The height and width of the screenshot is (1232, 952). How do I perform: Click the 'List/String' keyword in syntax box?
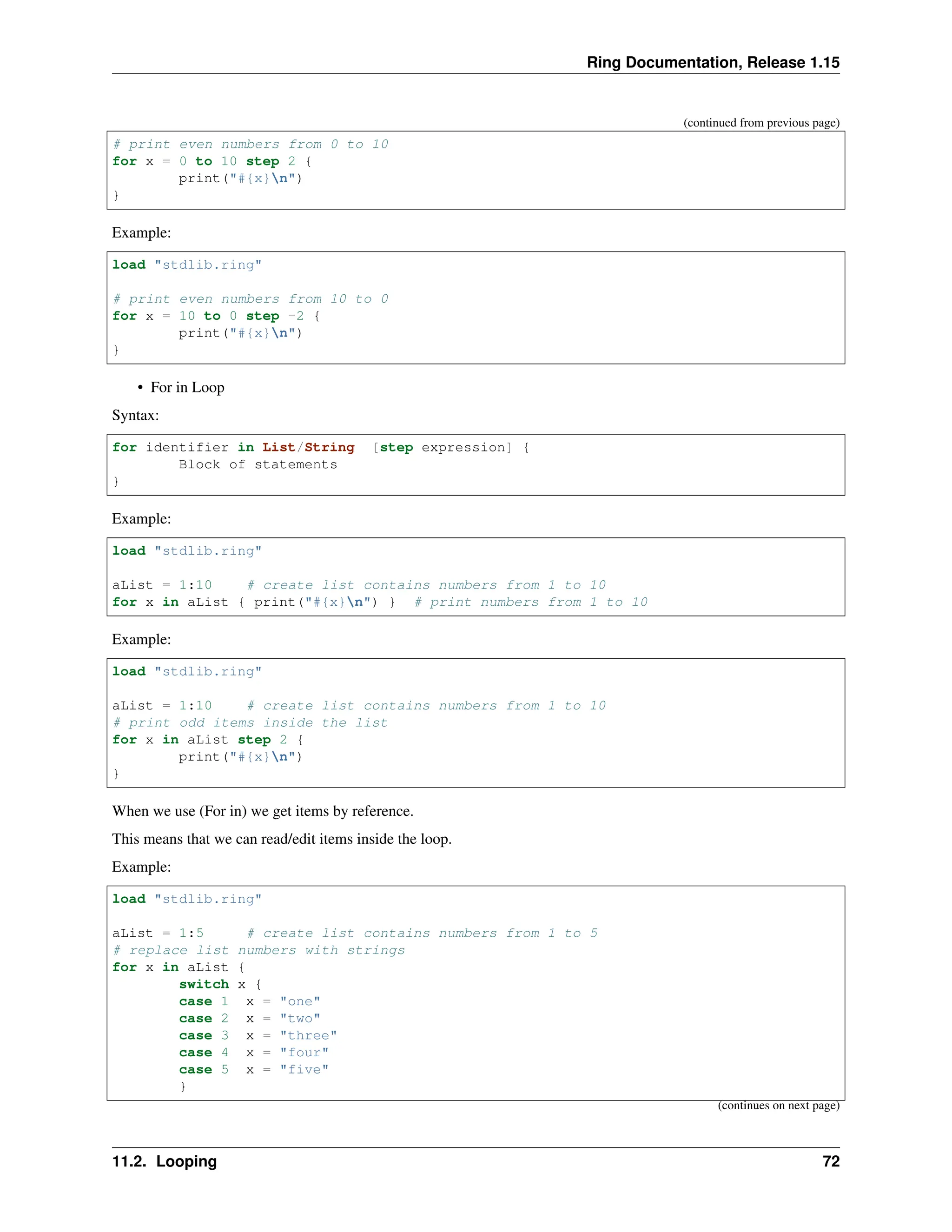coord(308,447)
